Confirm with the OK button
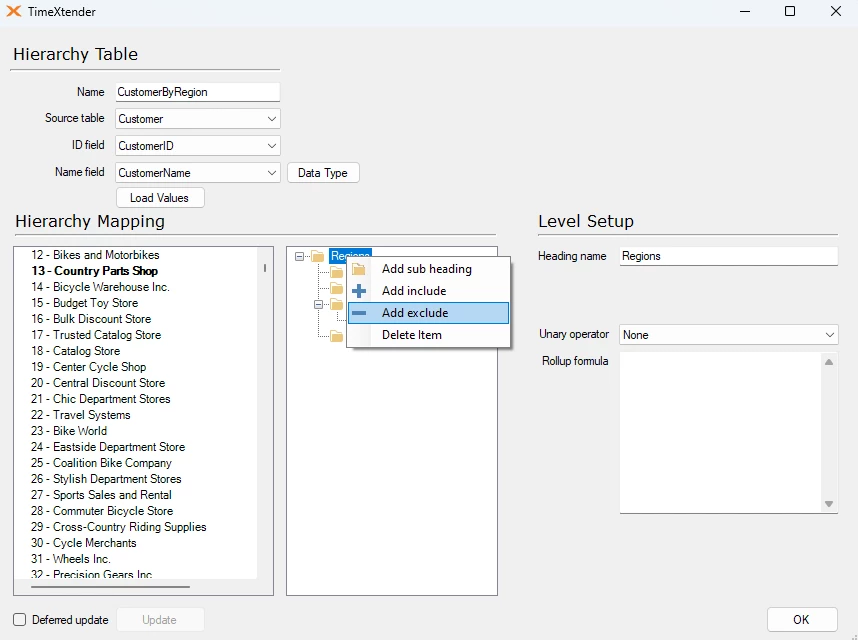The width and height of the screenshot is (858, 640). coord(801,620)
